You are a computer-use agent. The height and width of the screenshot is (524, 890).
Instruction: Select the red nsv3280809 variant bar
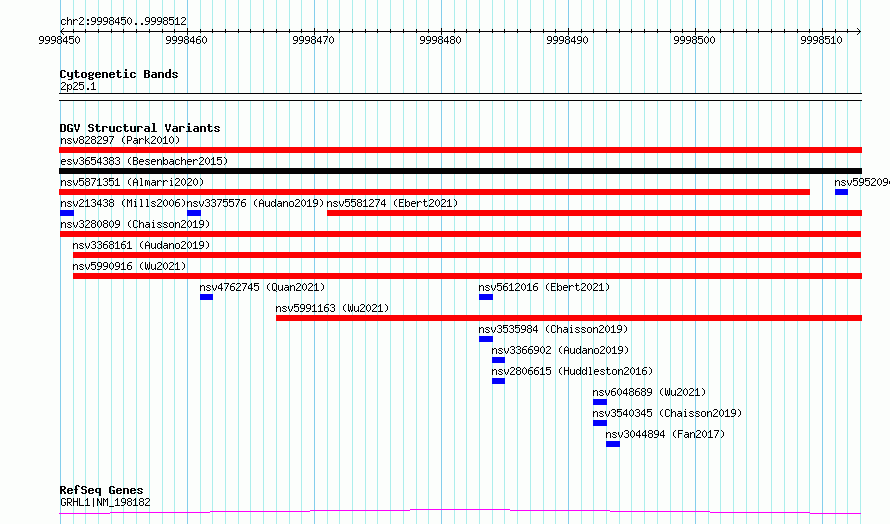(460, 234)
